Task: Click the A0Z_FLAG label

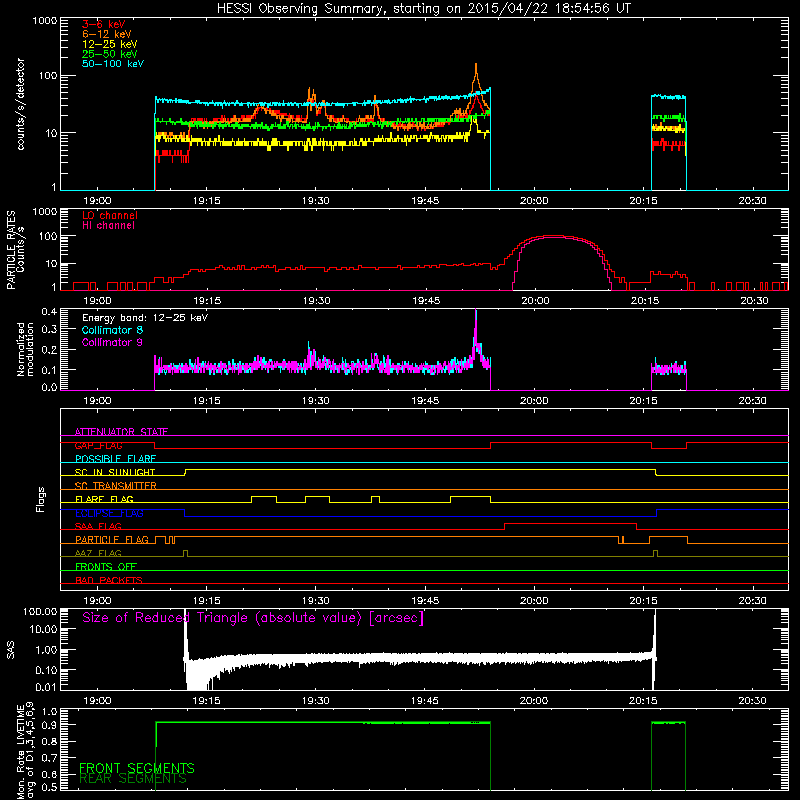Action: coord(98,554)
